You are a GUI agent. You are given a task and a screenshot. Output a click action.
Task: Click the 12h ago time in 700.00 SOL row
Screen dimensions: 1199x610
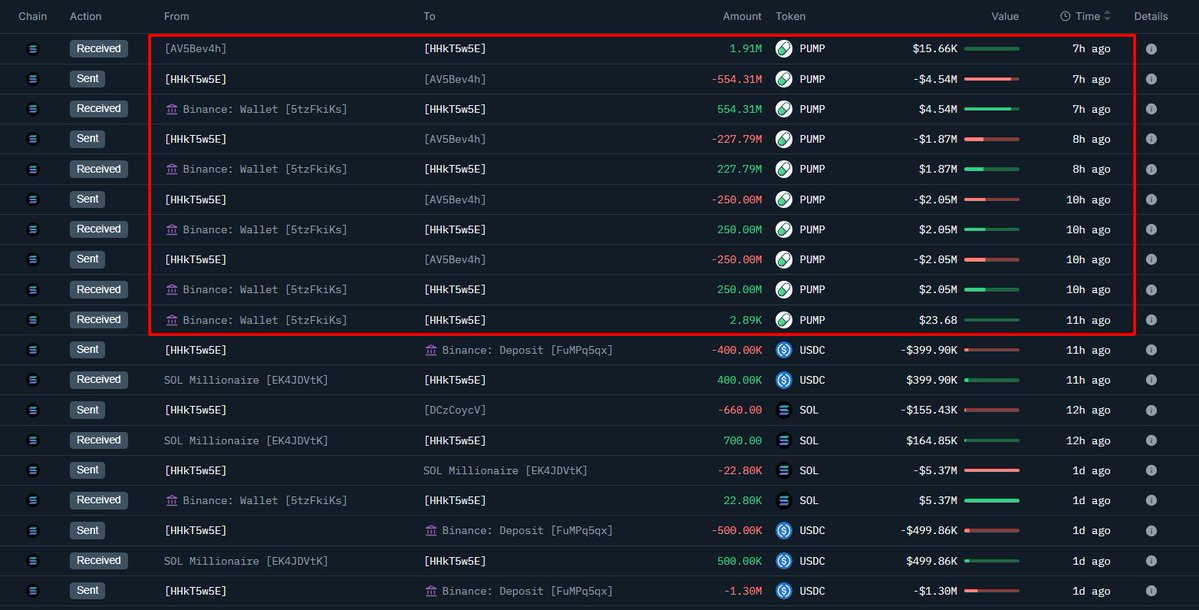(1088, 440)
